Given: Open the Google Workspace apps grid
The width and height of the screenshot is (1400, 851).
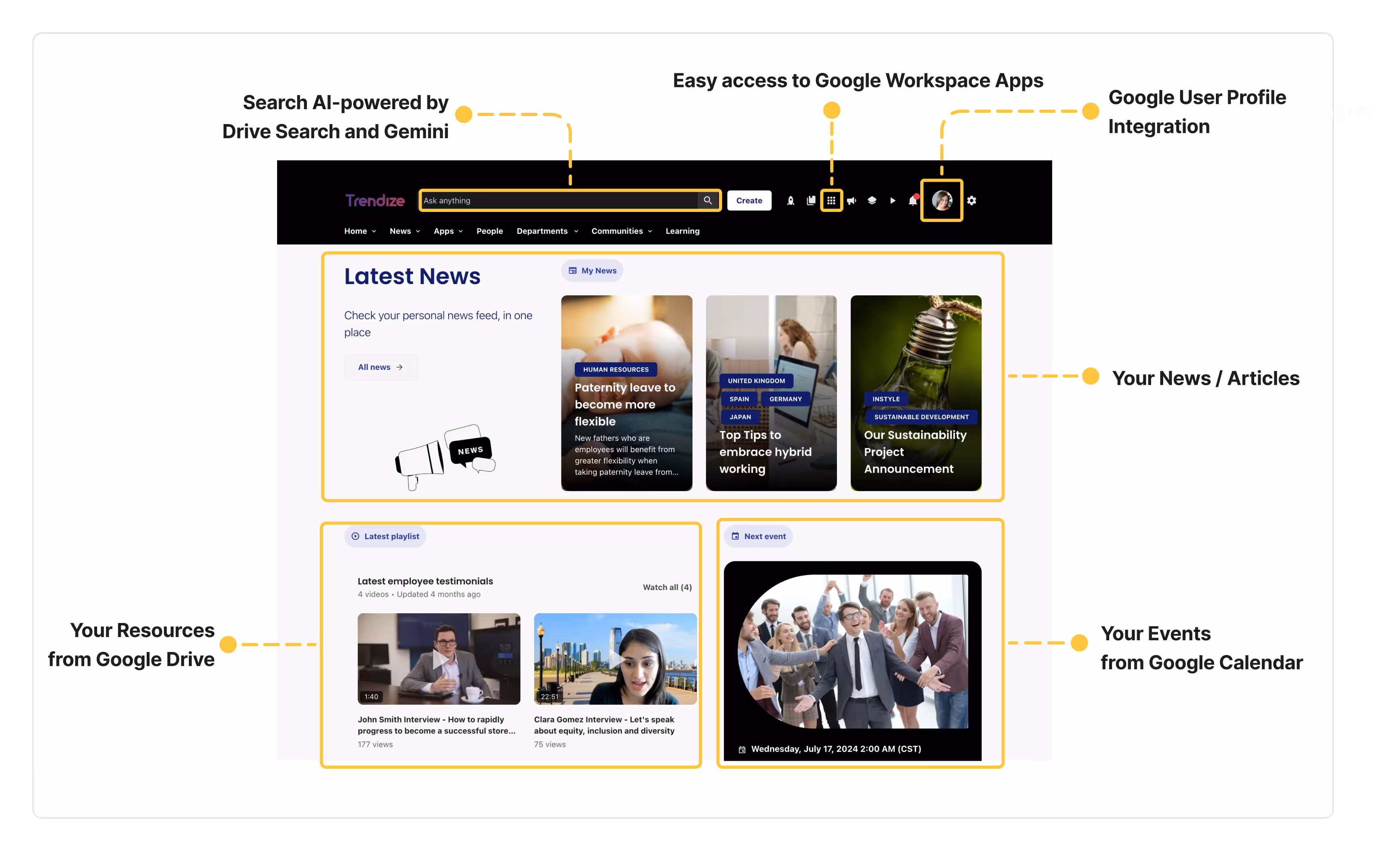Looking at the screenshot, I should [x=831, y=201].
